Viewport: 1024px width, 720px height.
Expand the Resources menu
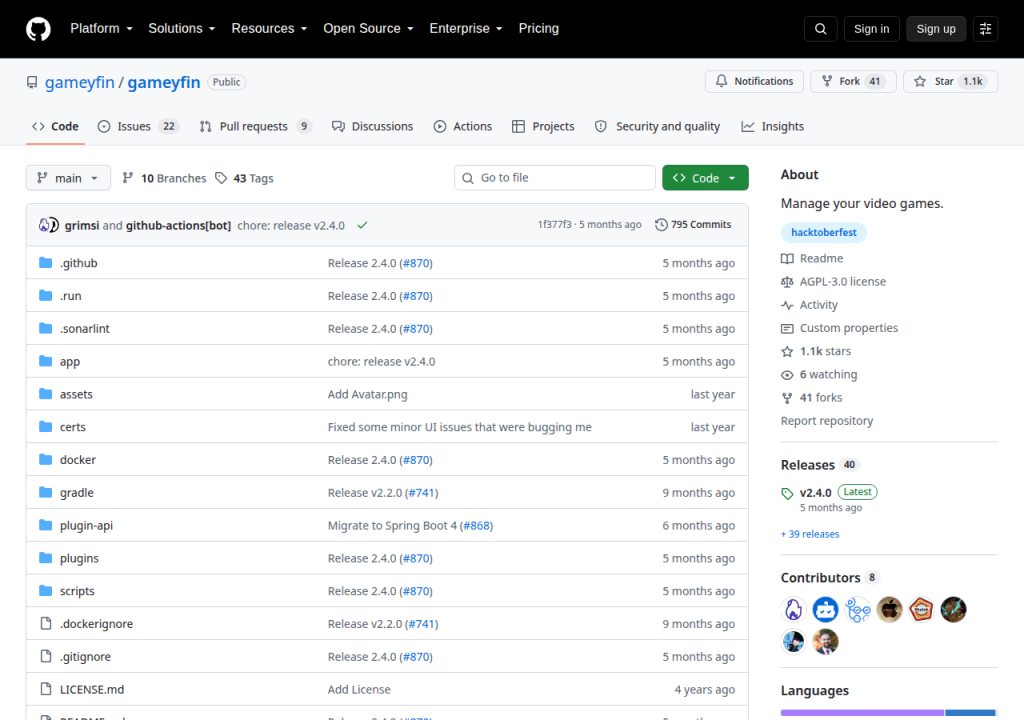click(269, 29)
